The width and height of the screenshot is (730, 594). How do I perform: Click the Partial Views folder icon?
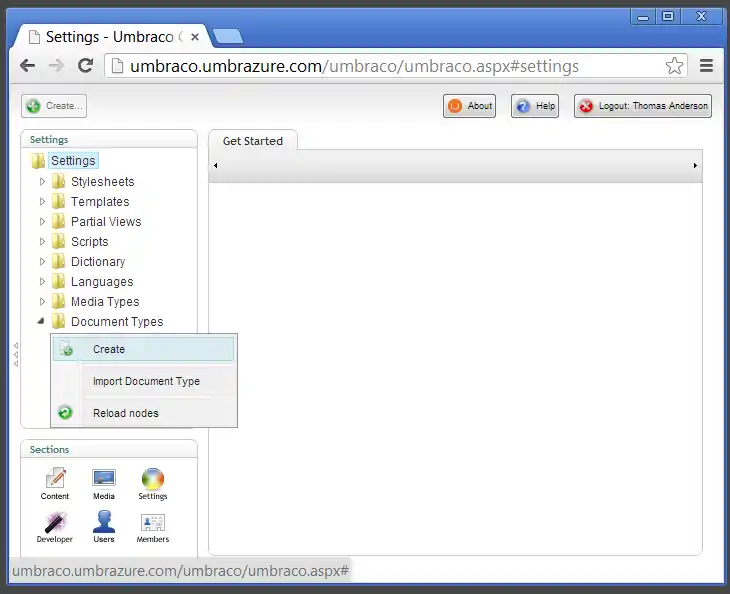58,221
